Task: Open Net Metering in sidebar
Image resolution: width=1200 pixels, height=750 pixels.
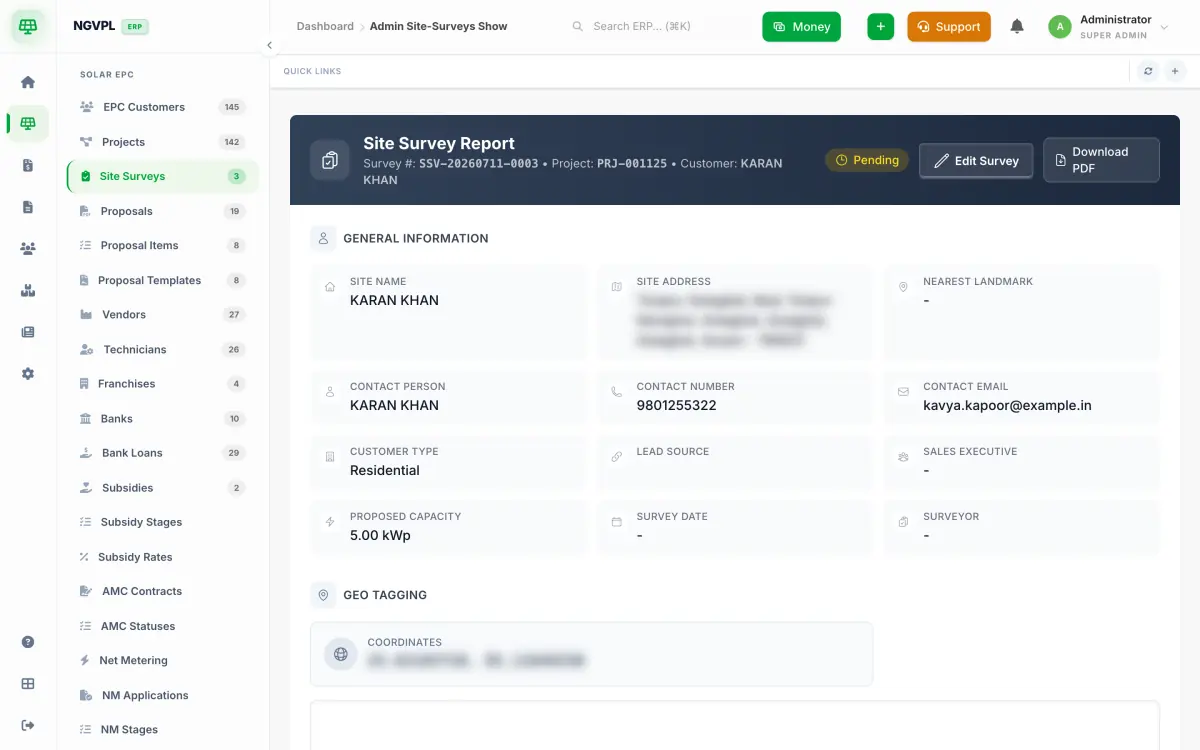Action: coord(162,660)
